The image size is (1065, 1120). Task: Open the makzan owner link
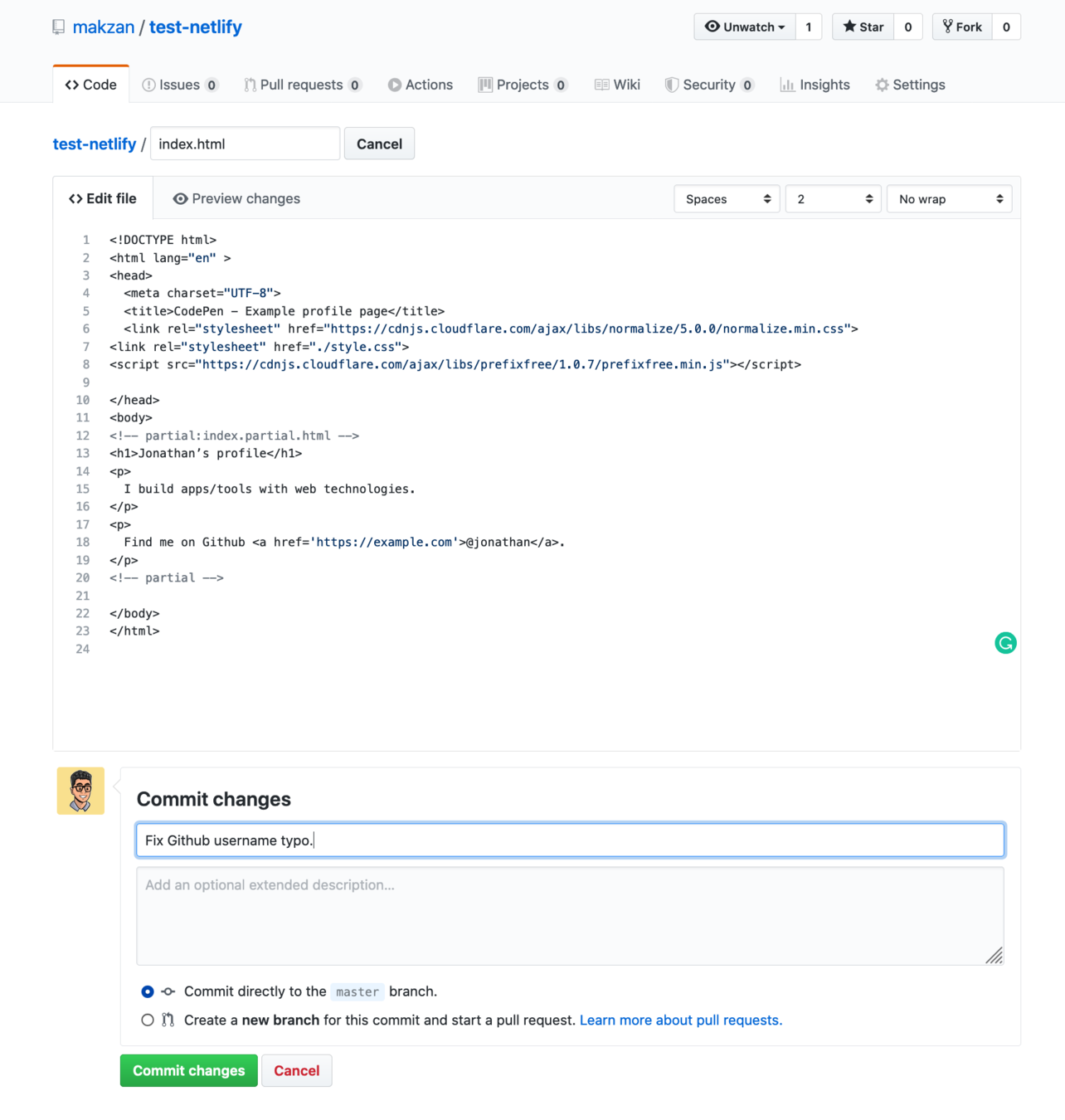104,27
